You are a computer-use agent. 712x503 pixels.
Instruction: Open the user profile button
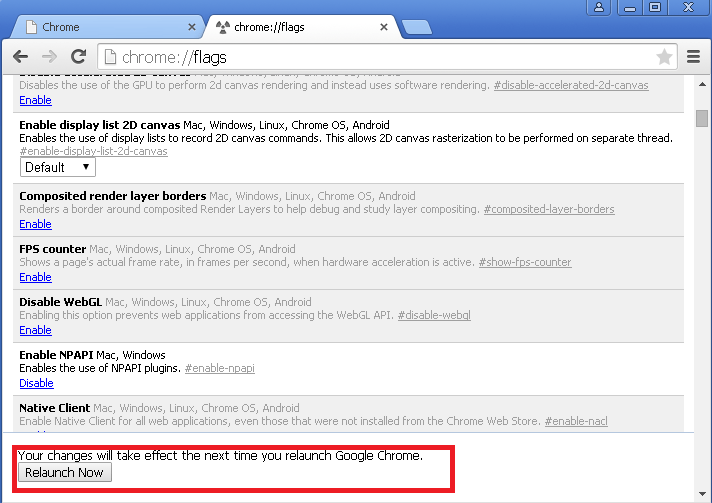[x=599, y=7]
